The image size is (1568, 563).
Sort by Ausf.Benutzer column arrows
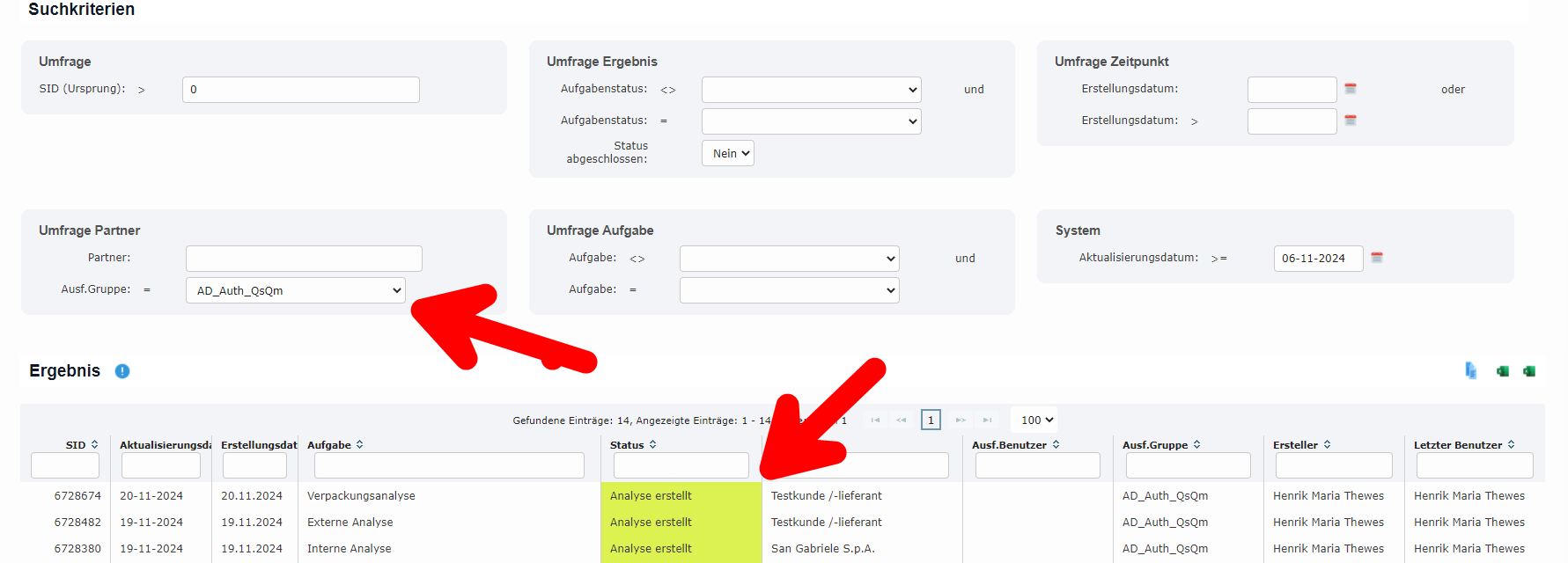click(1056, 445)
